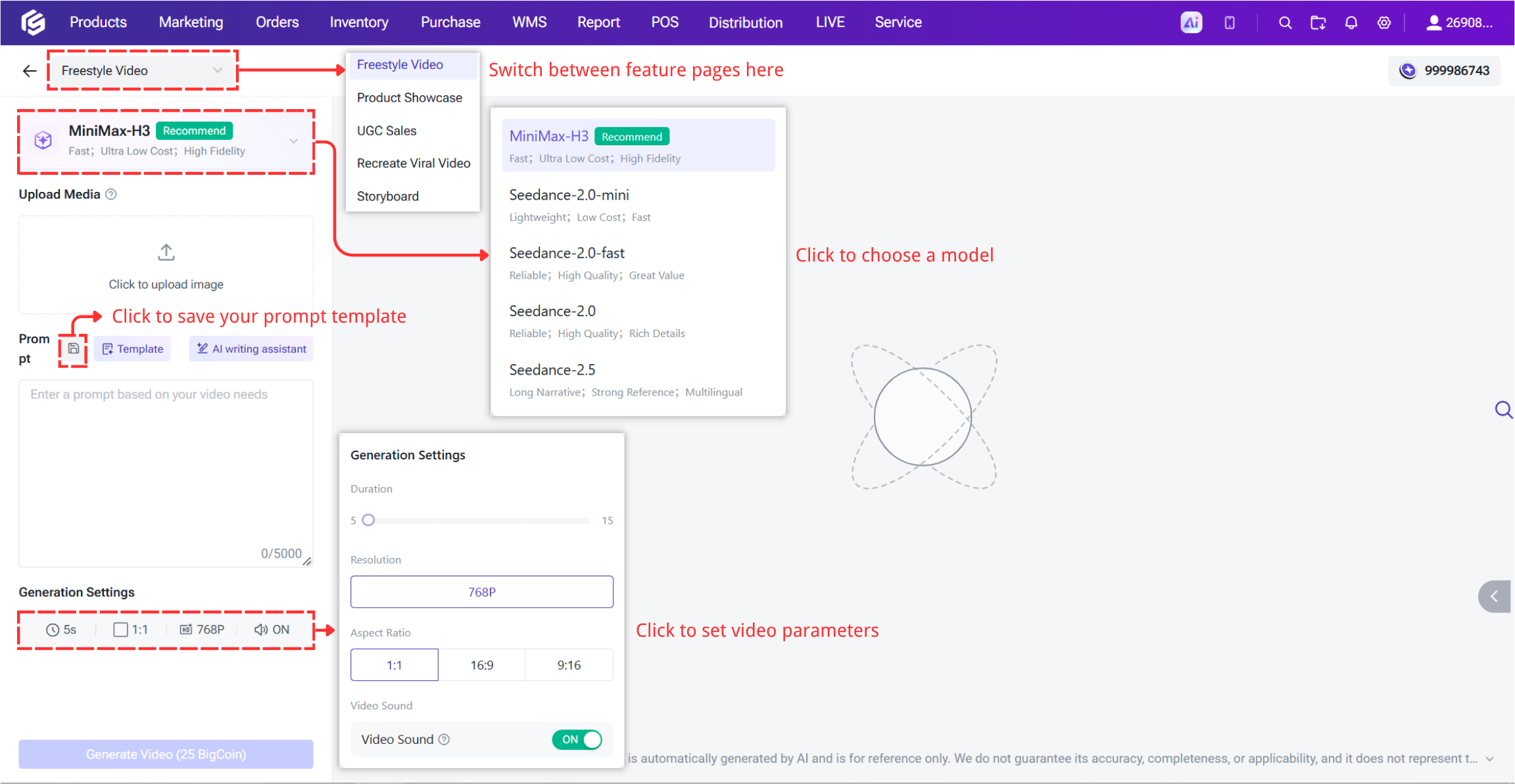
Task: Open the settings gear in the header
Action: pos(1384,23)
